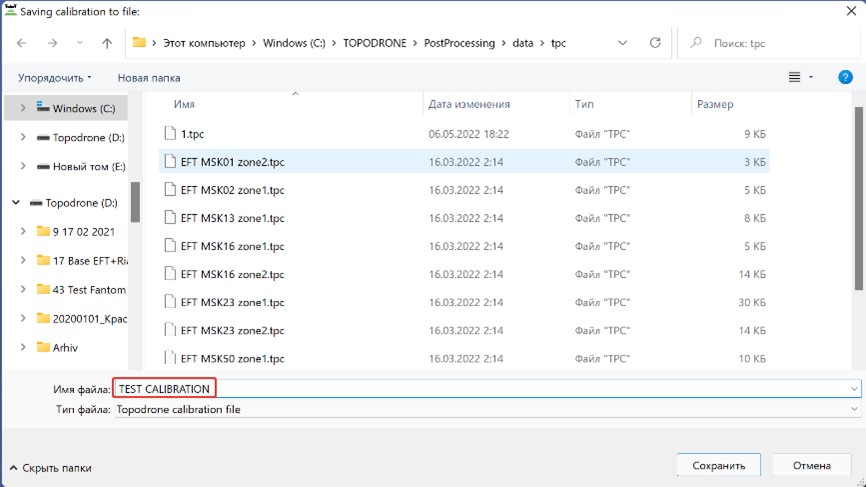Open view options dropdown arrow

811,77
